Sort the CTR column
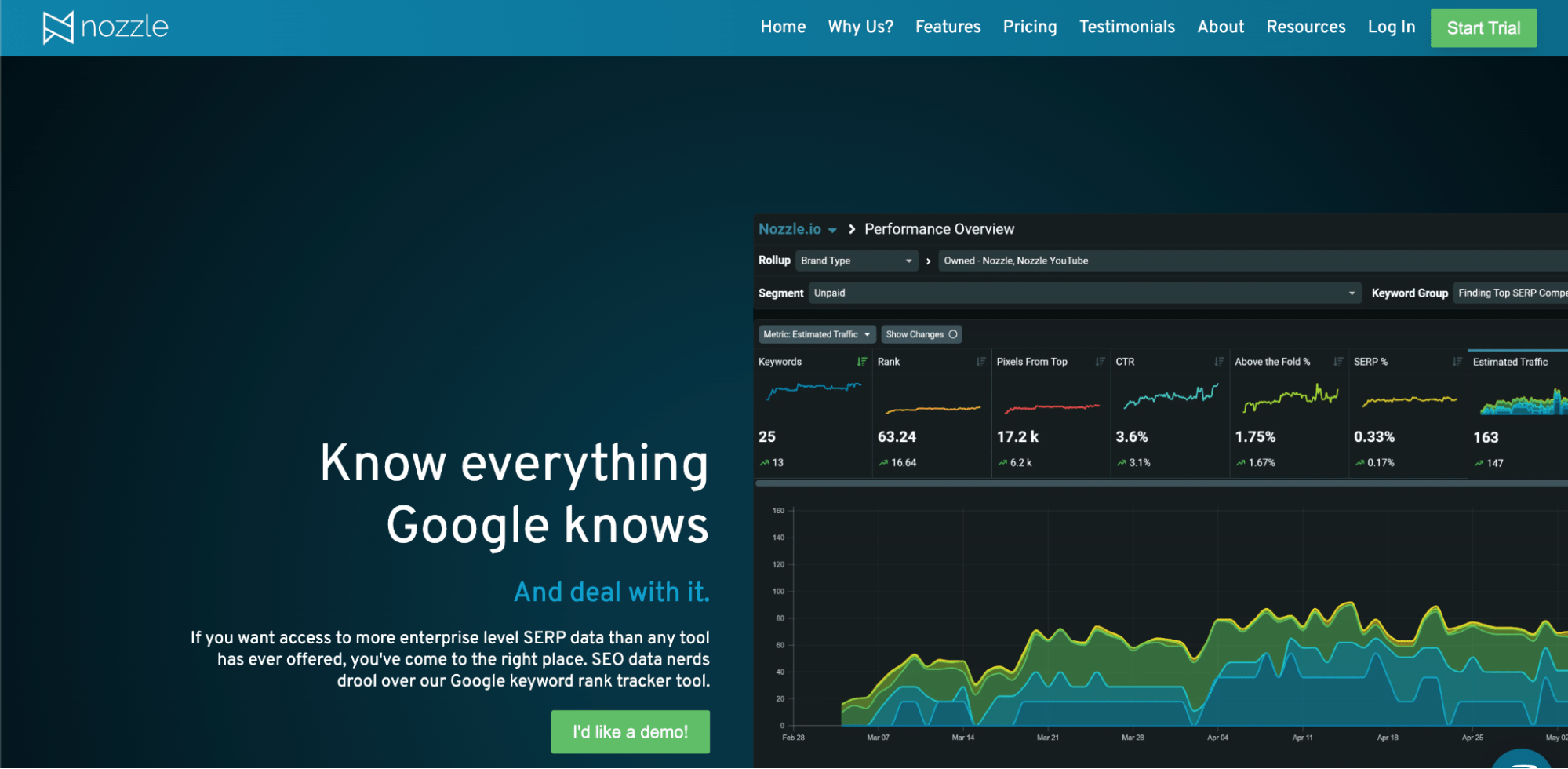 tap(1217, 362)
